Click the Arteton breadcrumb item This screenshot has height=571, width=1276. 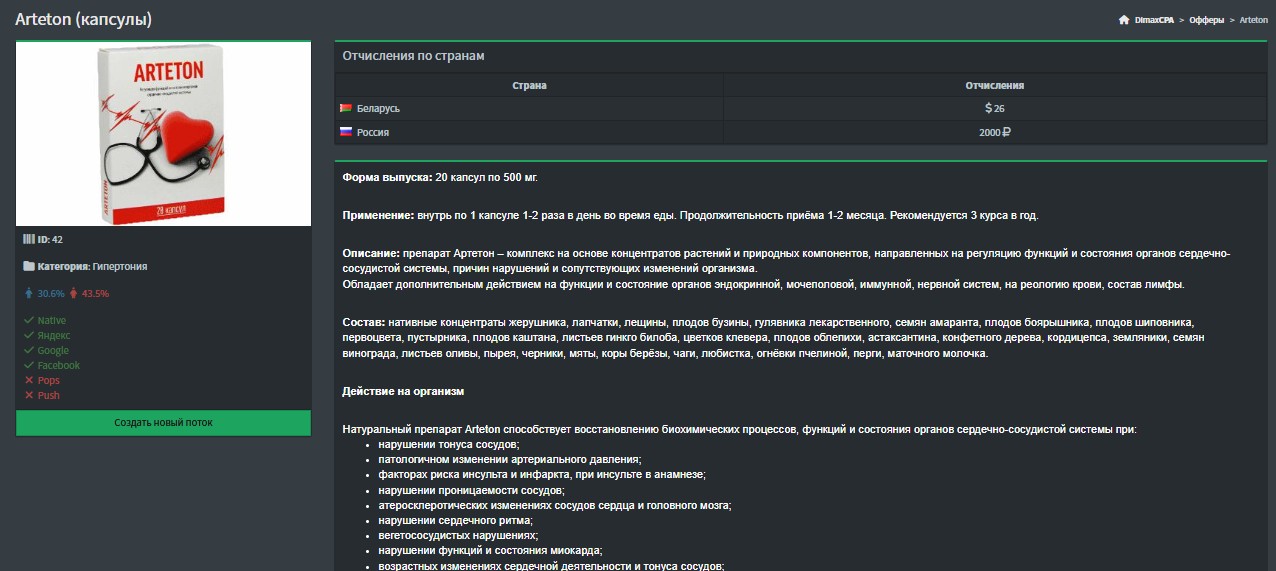(x=1254, y=20)
